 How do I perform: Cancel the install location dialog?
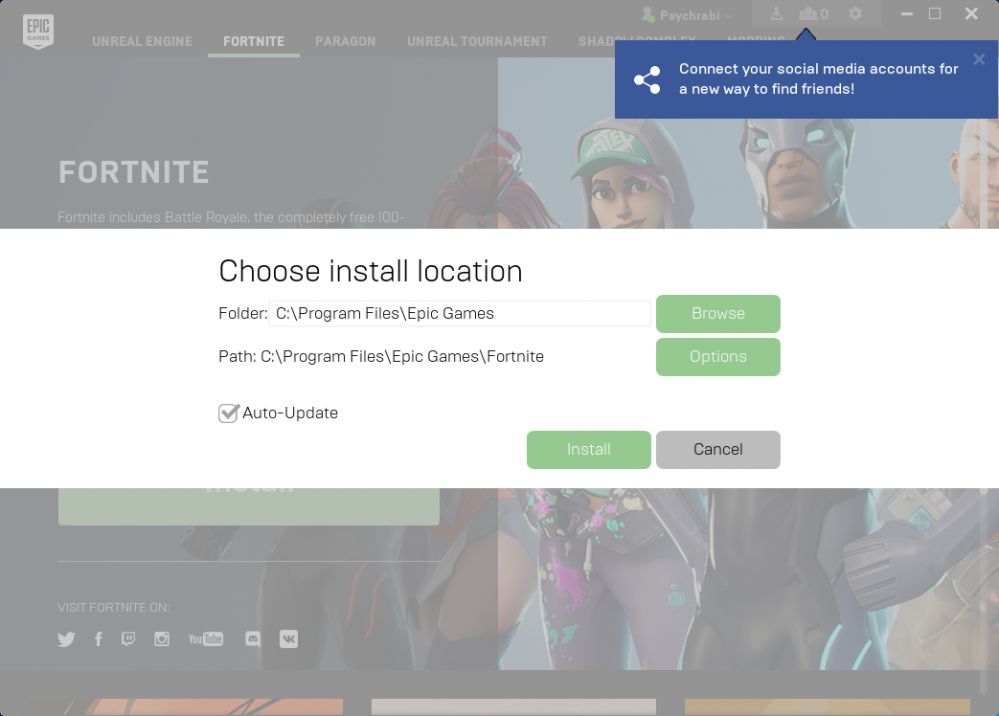point(718,450)
